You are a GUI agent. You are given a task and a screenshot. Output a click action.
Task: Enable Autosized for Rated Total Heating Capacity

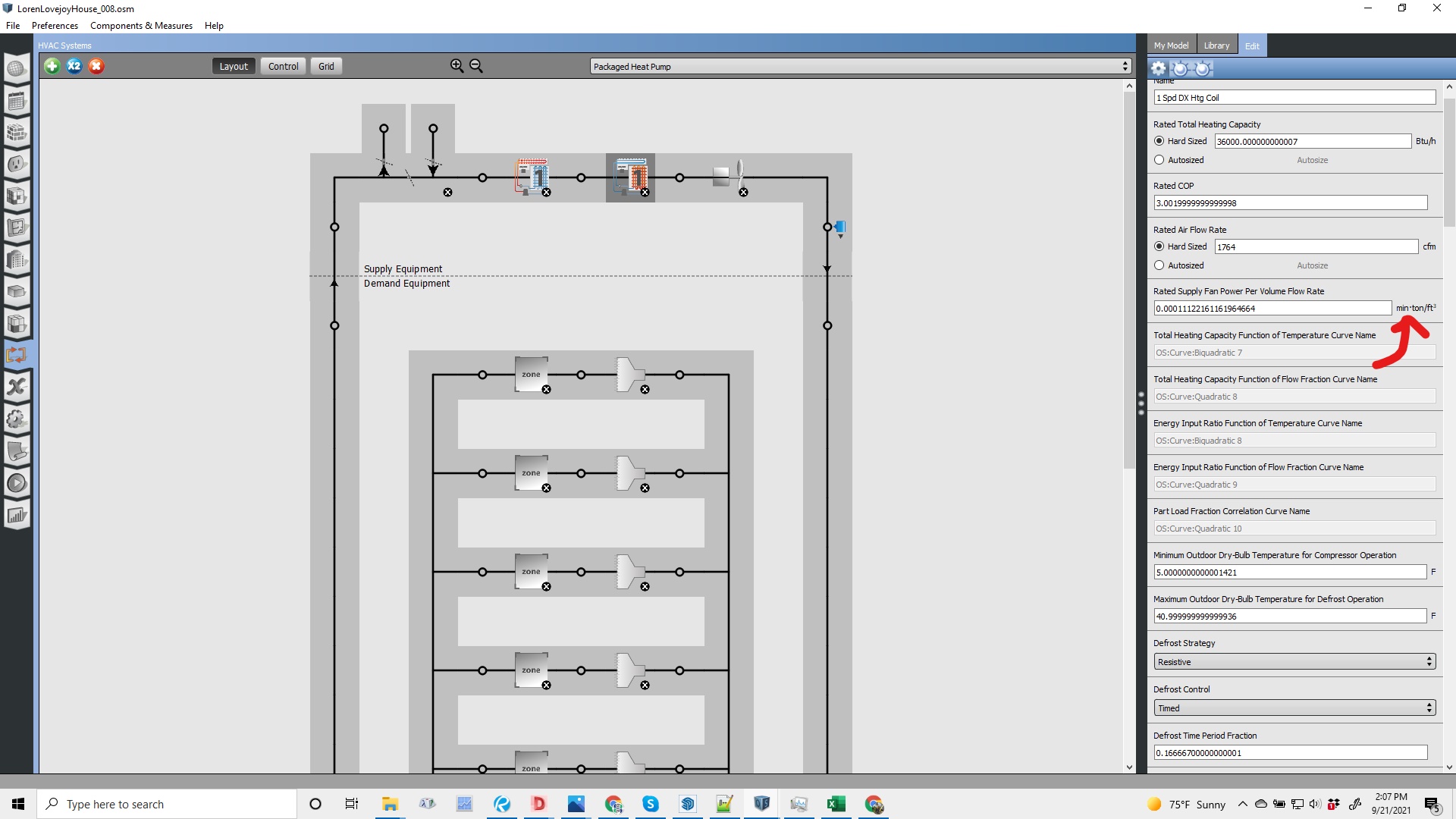[1159, 159]
